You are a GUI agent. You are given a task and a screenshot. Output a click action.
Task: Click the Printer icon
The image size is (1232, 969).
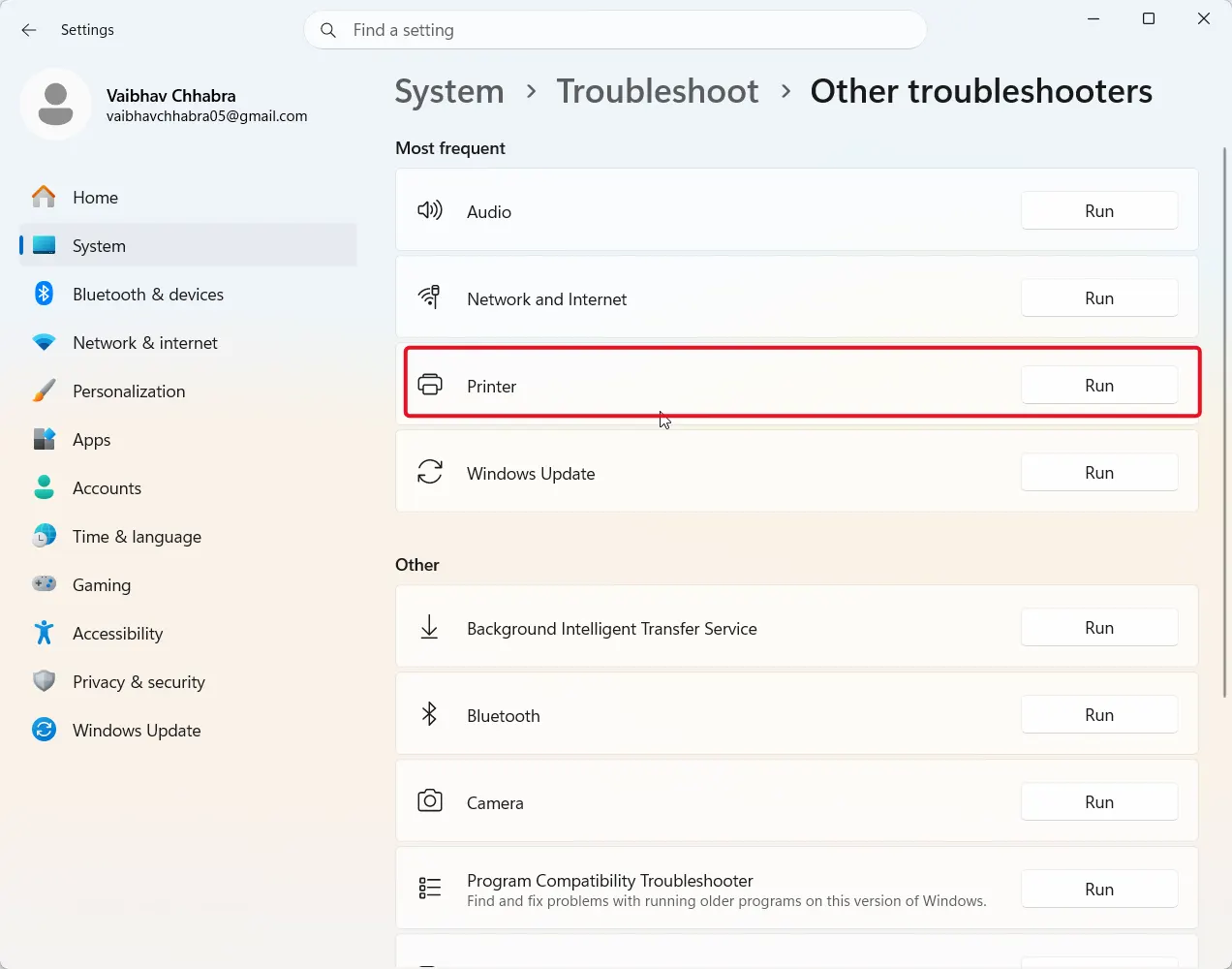[429, 385]
